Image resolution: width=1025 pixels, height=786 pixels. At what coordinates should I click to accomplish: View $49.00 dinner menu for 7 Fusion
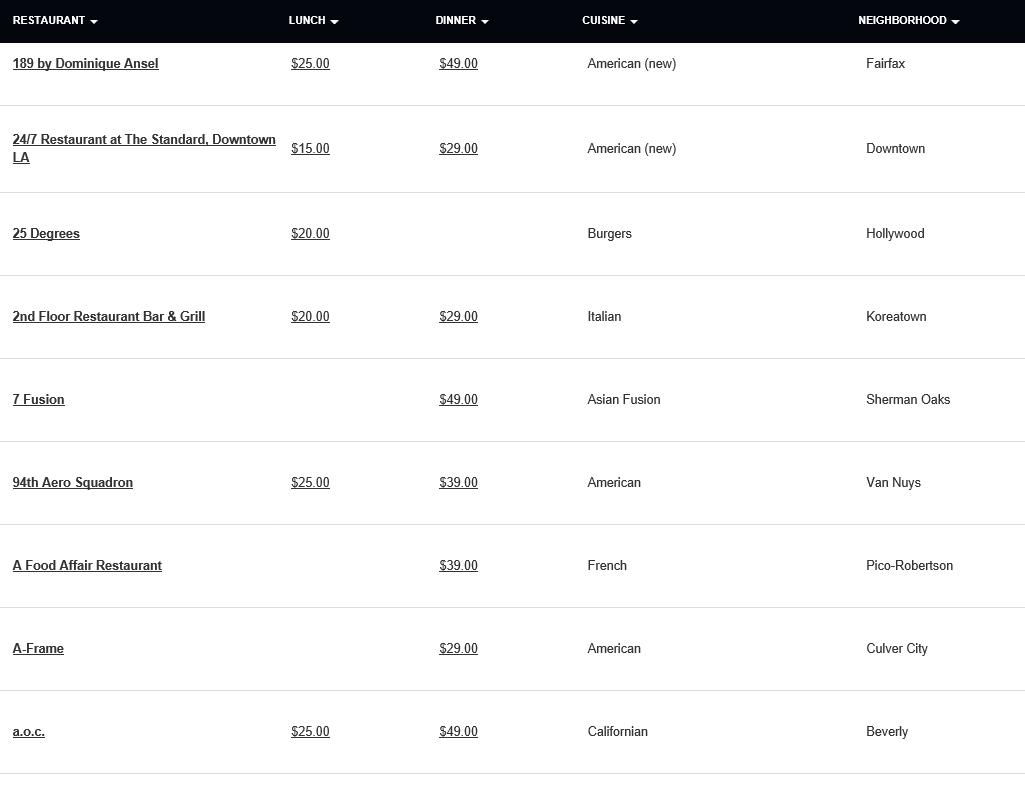[458, 399]
